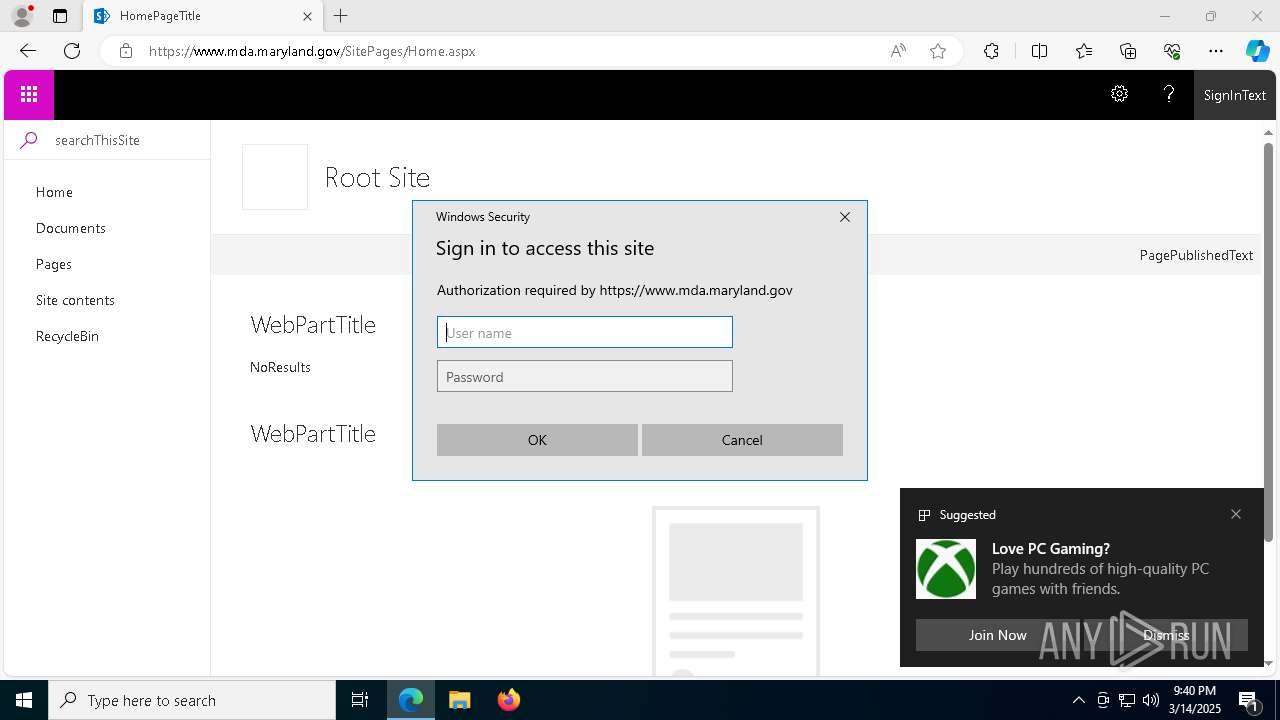Open the notification center icon
The height and width of the screenshot is (720, 1280).
pos(1250,702)
